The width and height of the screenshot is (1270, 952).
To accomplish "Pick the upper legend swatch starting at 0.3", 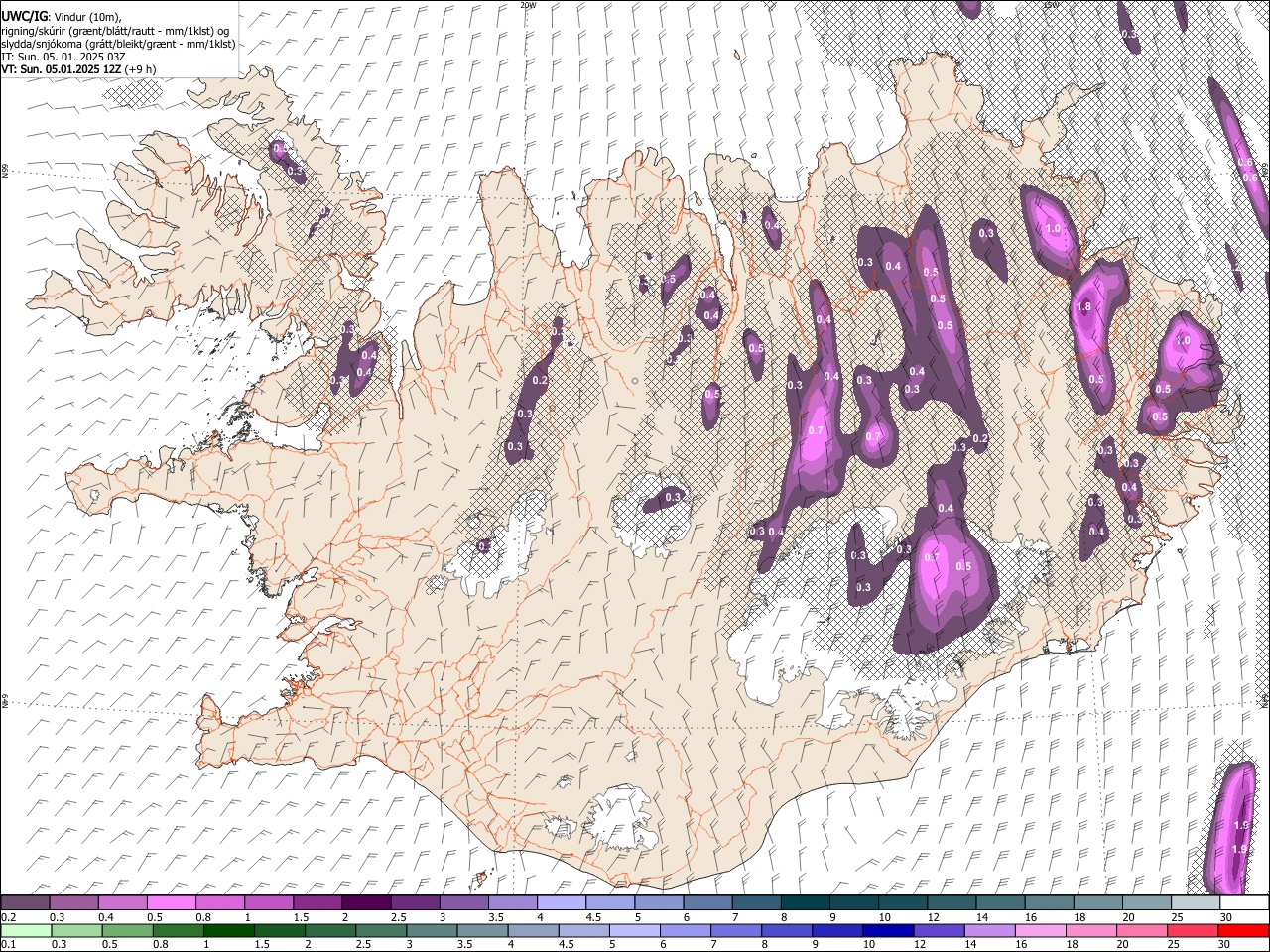I will [73, 903].
